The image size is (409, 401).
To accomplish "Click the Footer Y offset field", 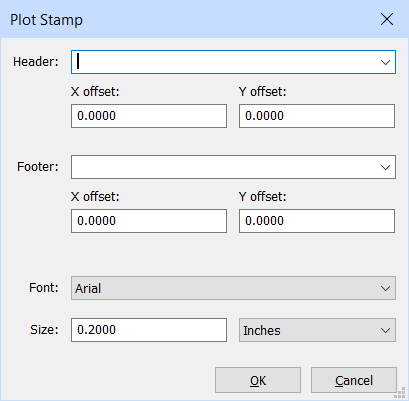I will (x=317, y=221).
